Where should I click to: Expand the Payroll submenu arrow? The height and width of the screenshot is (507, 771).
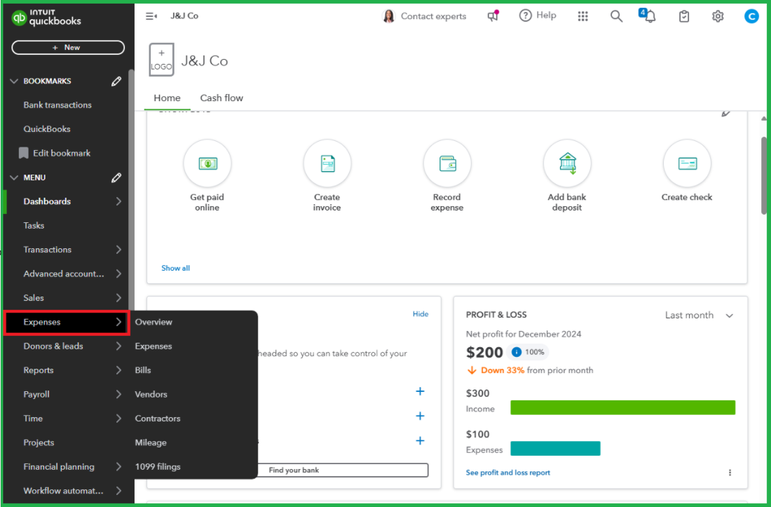click(x=119, y=394)
